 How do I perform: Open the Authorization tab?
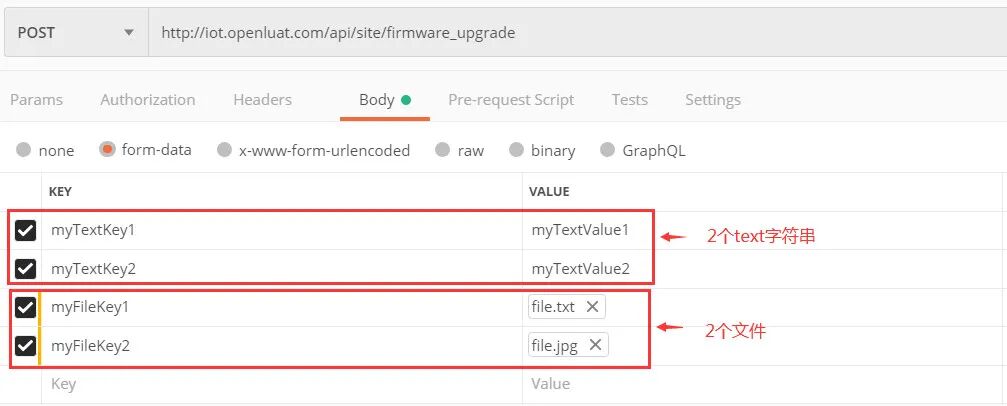point(148,99)
